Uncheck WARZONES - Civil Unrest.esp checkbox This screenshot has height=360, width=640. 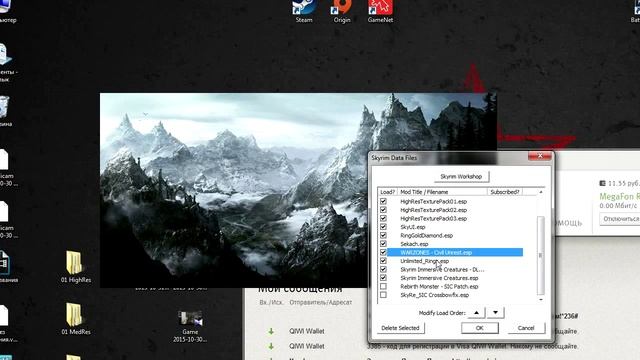click(x=383, y=252)
